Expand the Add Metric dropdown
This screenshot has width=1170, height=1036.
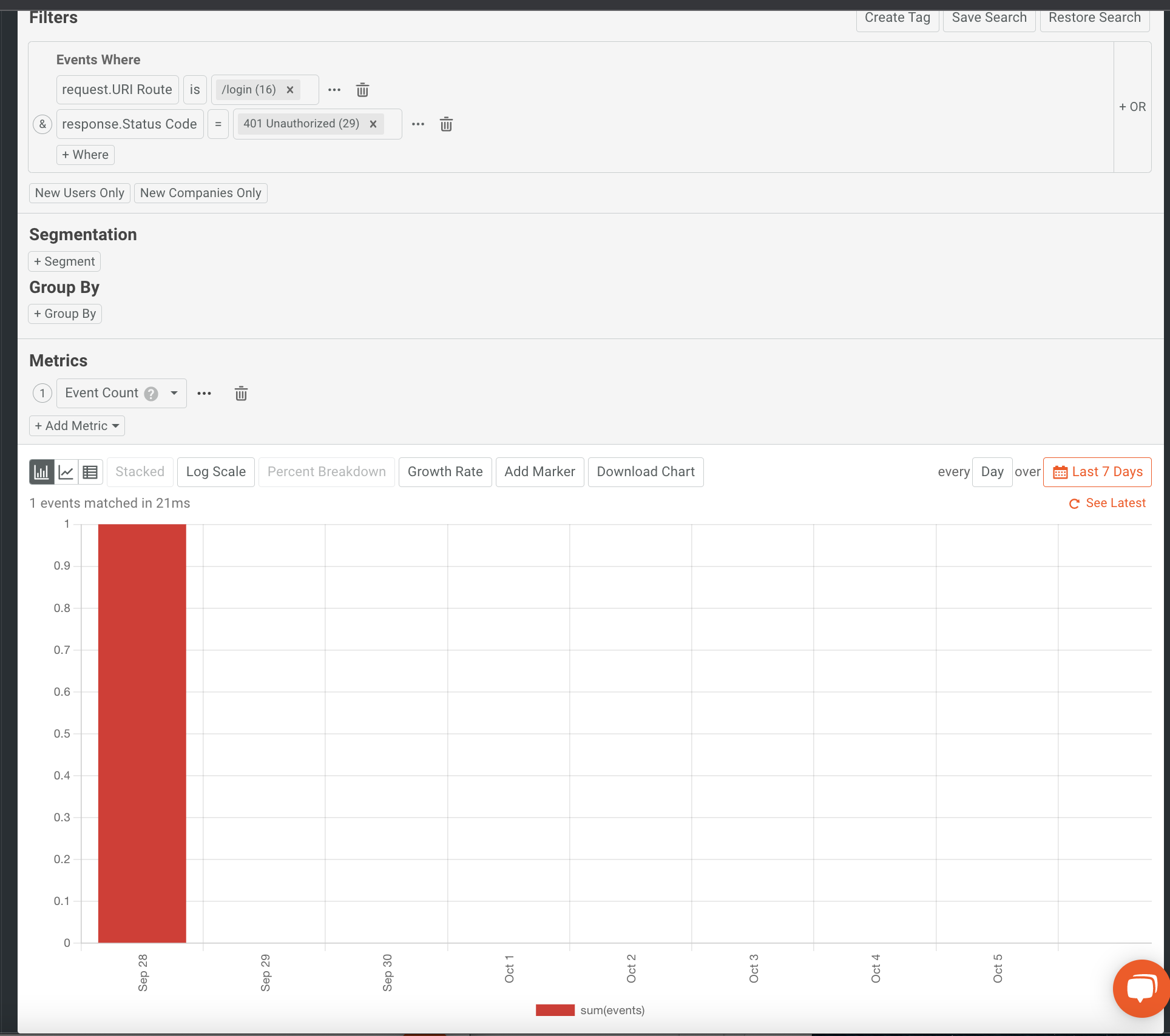click(x=77, y=426)
